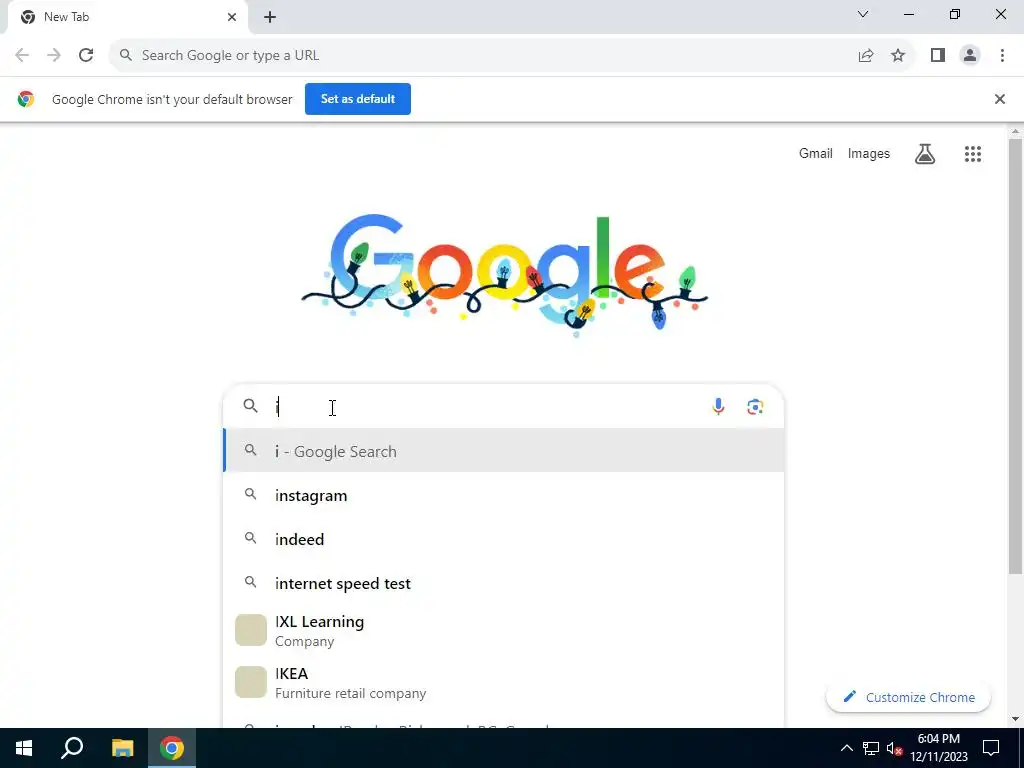Open the taskbar clock and date
This screenshot has width=1024, height=768.
click(938, 748)
